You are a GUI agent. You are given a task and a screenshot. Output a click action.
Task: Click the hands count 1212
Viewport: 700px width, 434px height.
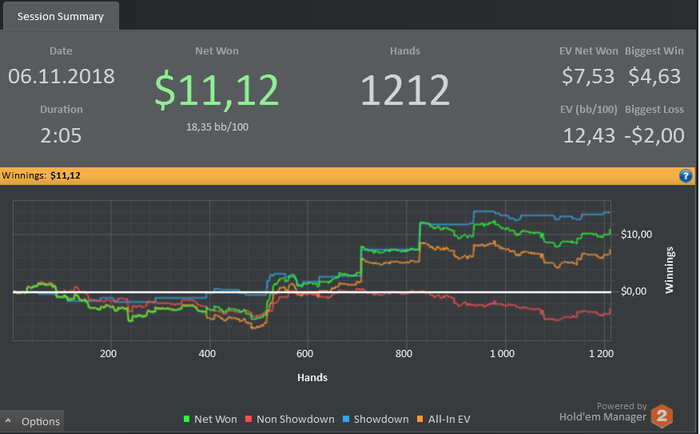coord(405,90)
